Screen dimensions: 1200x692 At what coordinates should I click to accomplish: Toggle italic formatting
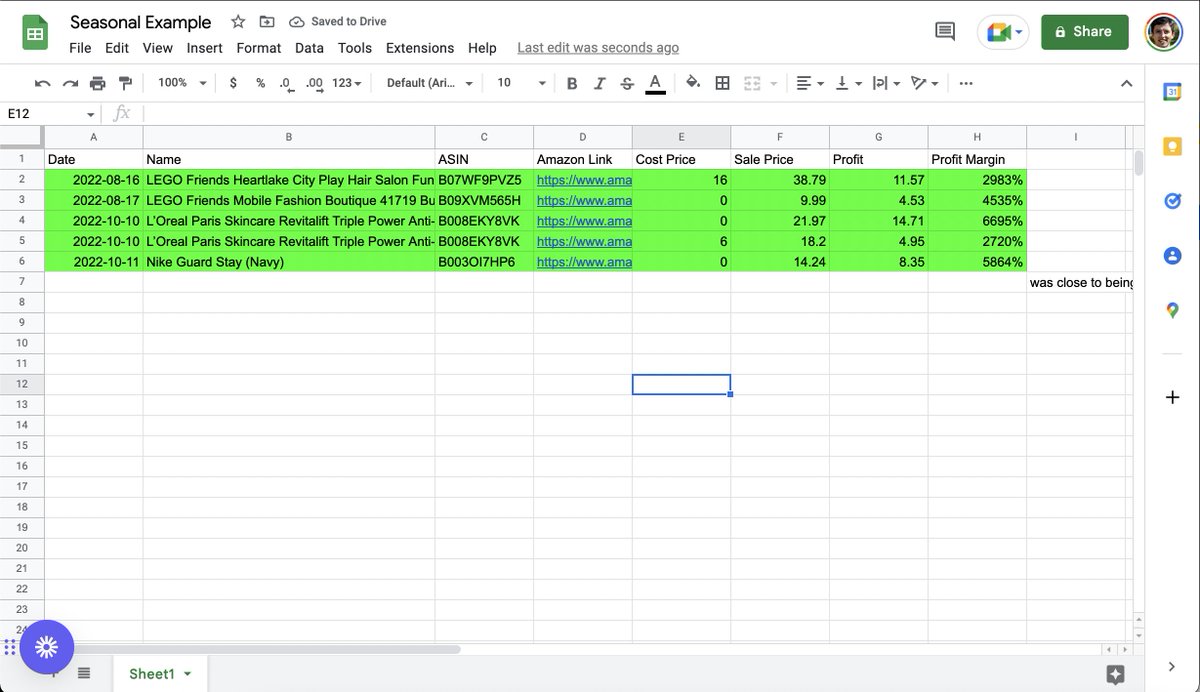pyautogui.click(x=599, y=83)
